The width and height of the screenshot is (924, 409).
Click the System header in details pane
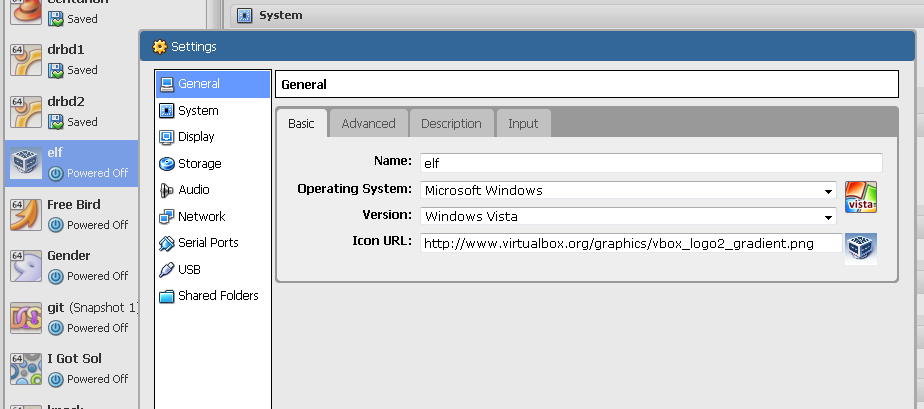pos(280,15)
